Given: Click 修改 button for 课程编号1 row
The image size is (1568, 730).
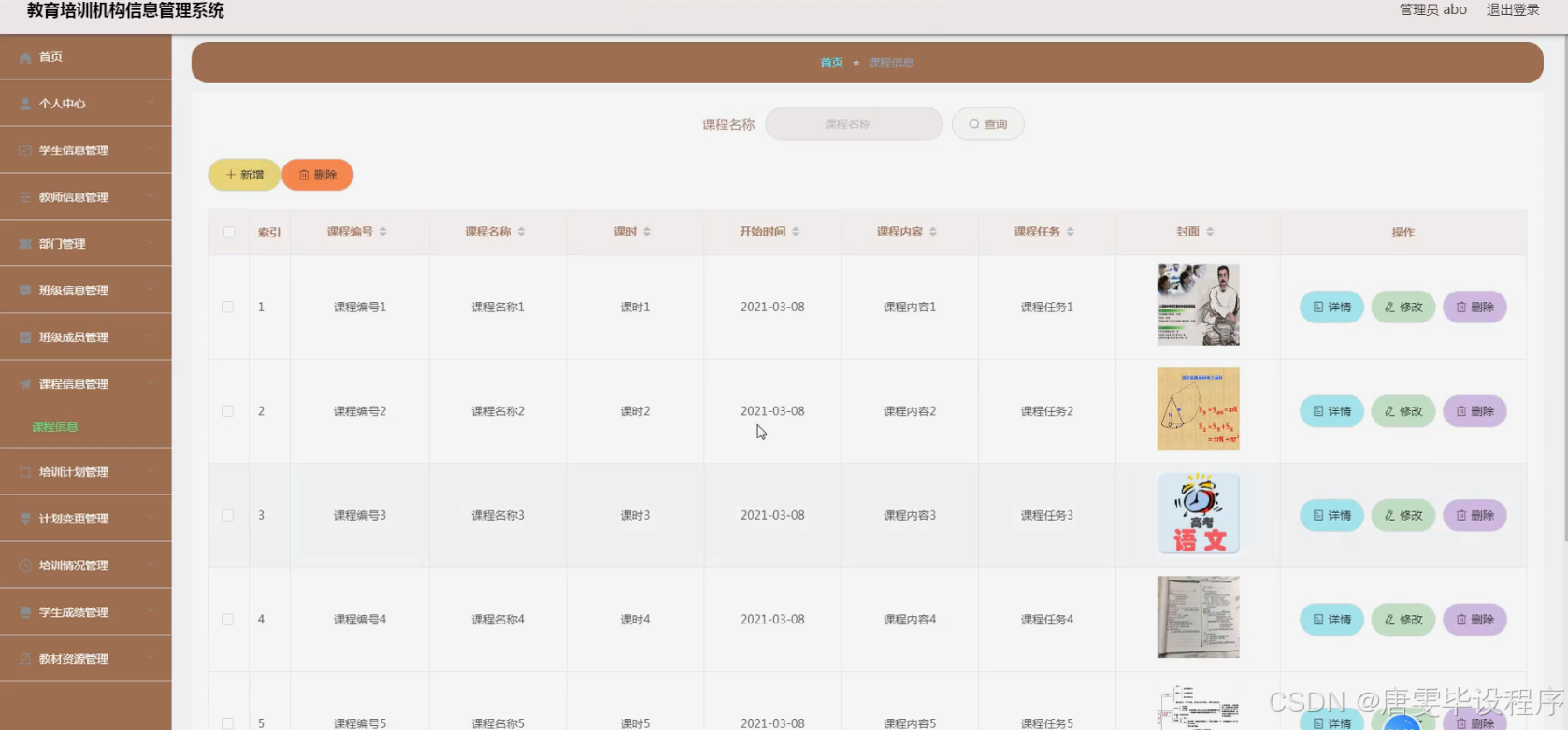Looking at the screenshot, I should click(x=1403, y=307).
